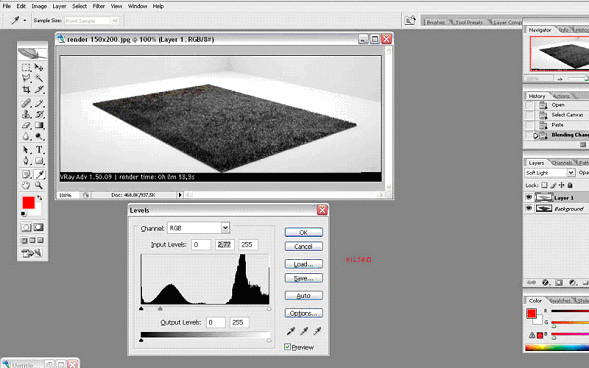Select the Magic Wand tool
589x368 pixels.
[39, 78]
